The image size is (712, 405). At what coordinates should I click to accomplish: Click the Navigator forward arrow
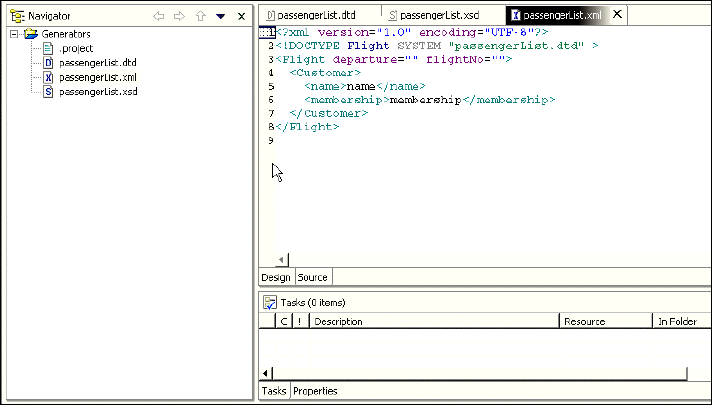pyautogui.click(x=180, y=16)
